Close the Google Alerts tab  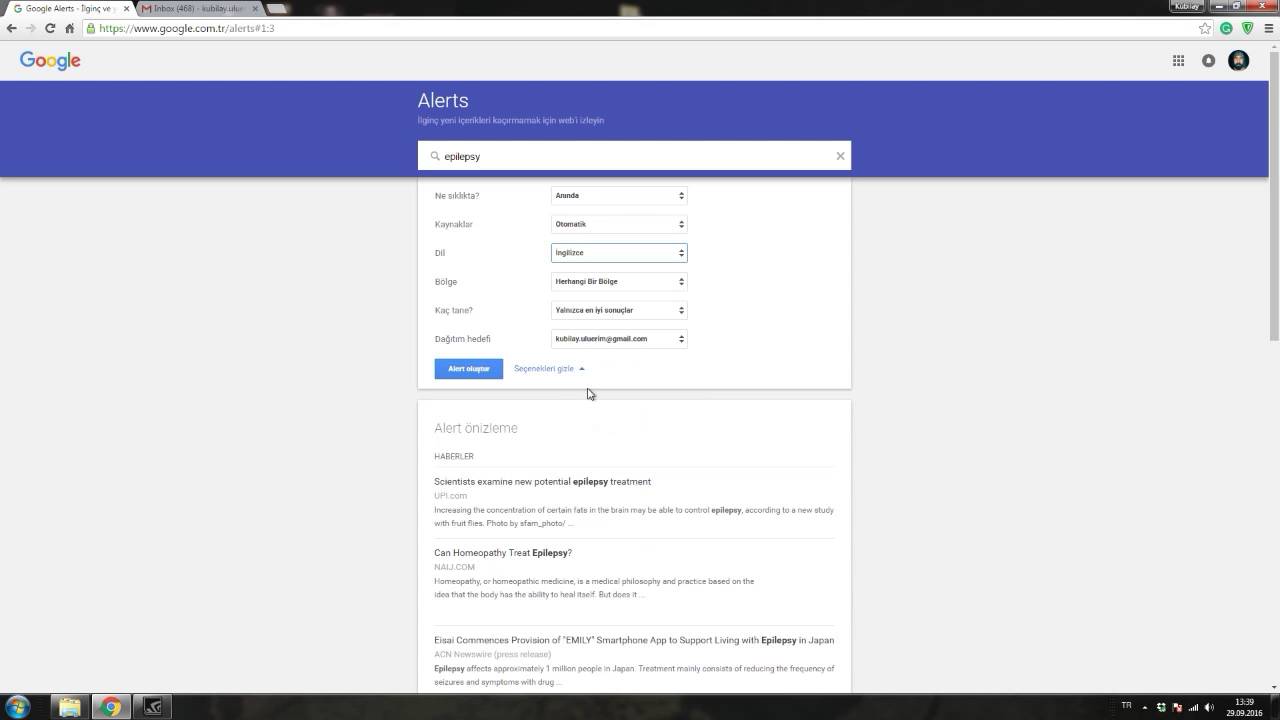(126, 8)
